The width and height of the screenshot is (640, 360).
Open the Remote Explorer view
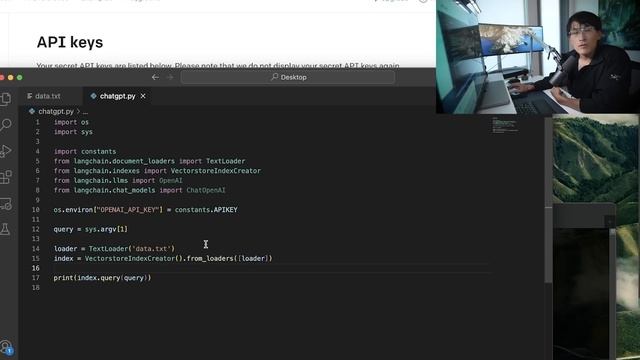(5, 203)
